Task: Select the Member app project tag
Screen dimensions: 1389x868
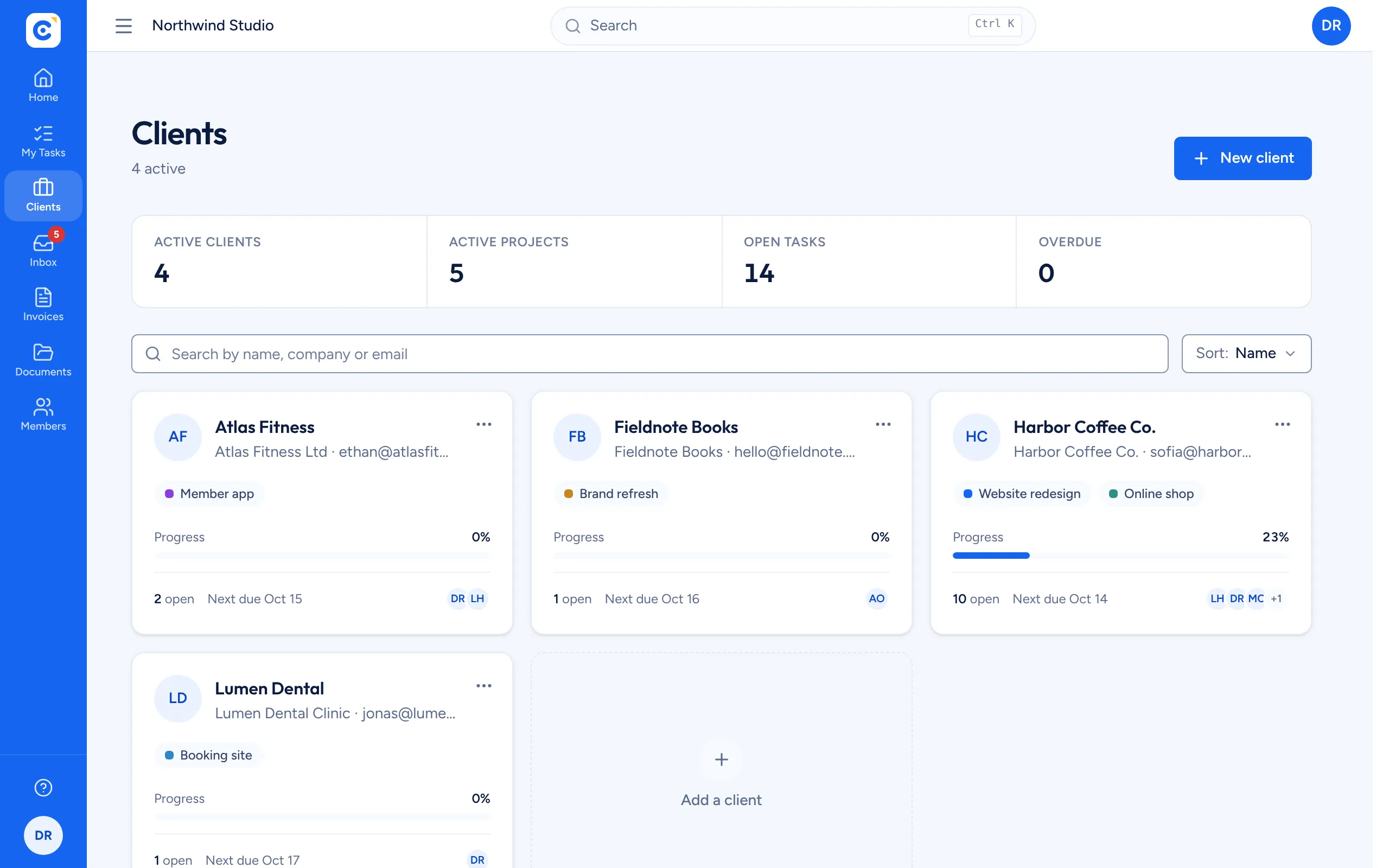Action: click(x=209, y=494)
